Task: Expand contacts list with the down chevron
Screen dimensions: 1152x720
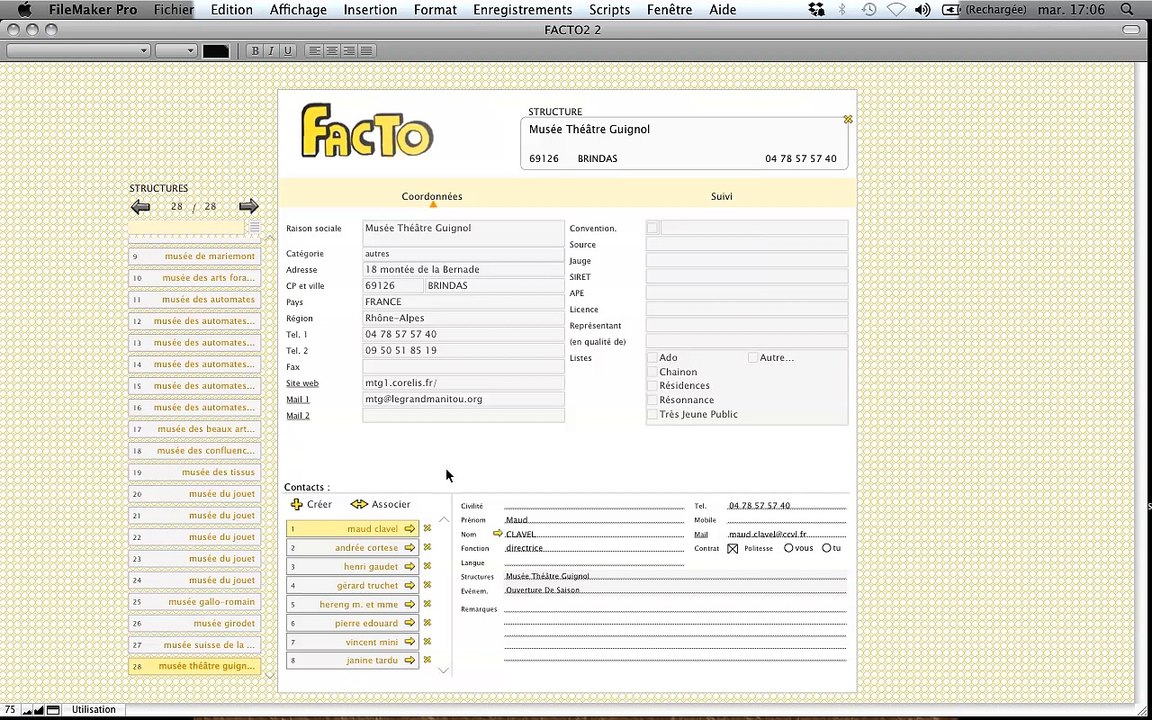Action: [444, 670]
